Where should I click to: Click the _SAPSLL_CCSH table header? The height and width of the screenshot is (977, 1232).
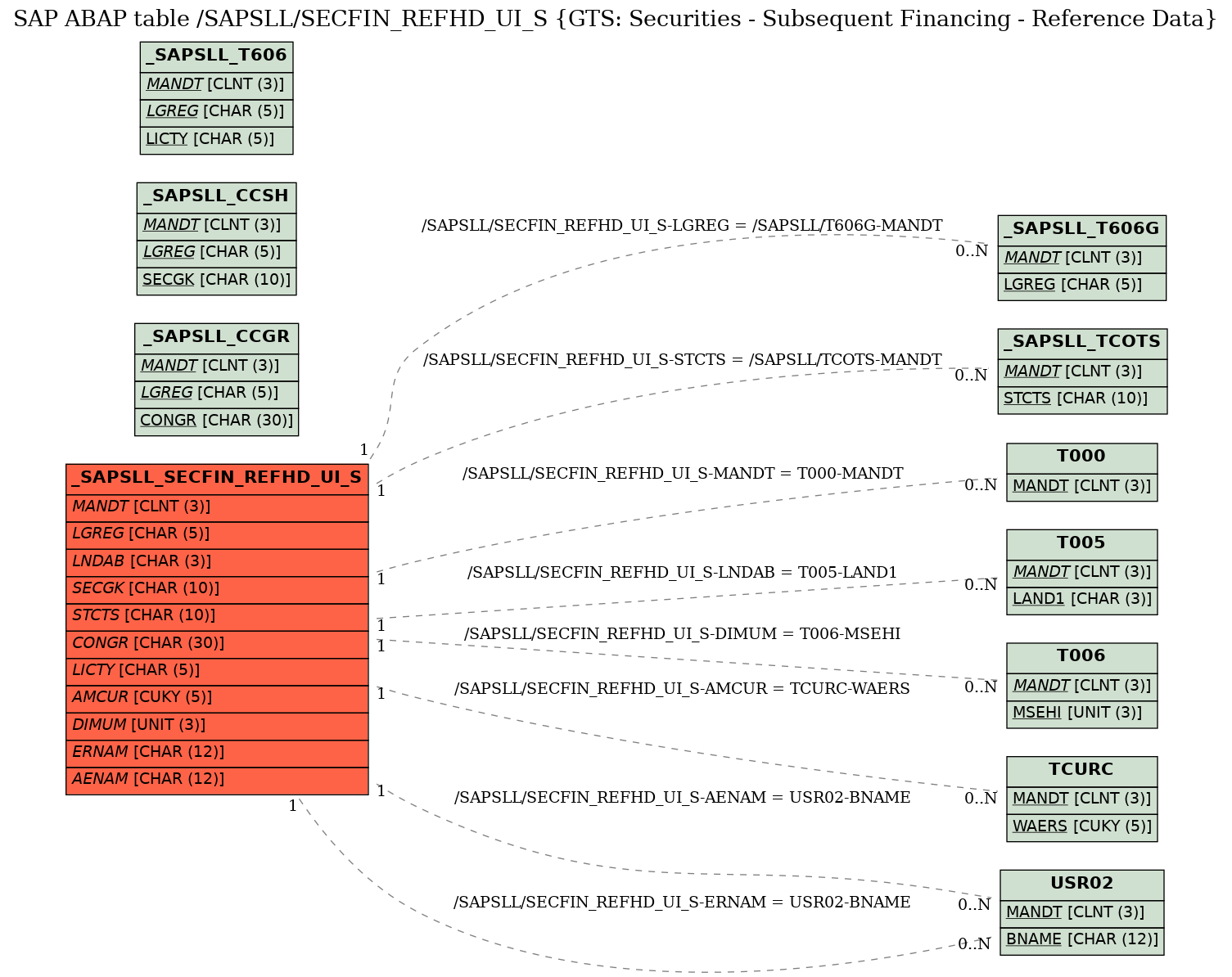point(216,197)
